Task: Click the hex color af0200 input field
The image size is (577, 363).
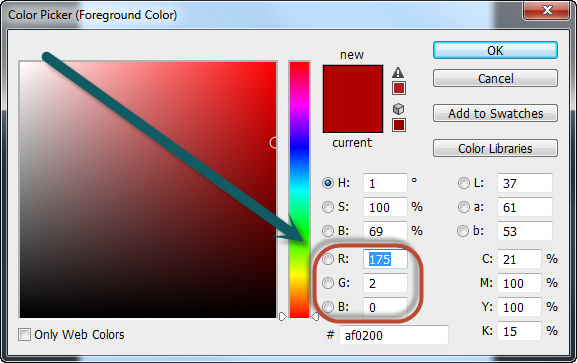Action: pyautogui.click(x=394, y=335)
